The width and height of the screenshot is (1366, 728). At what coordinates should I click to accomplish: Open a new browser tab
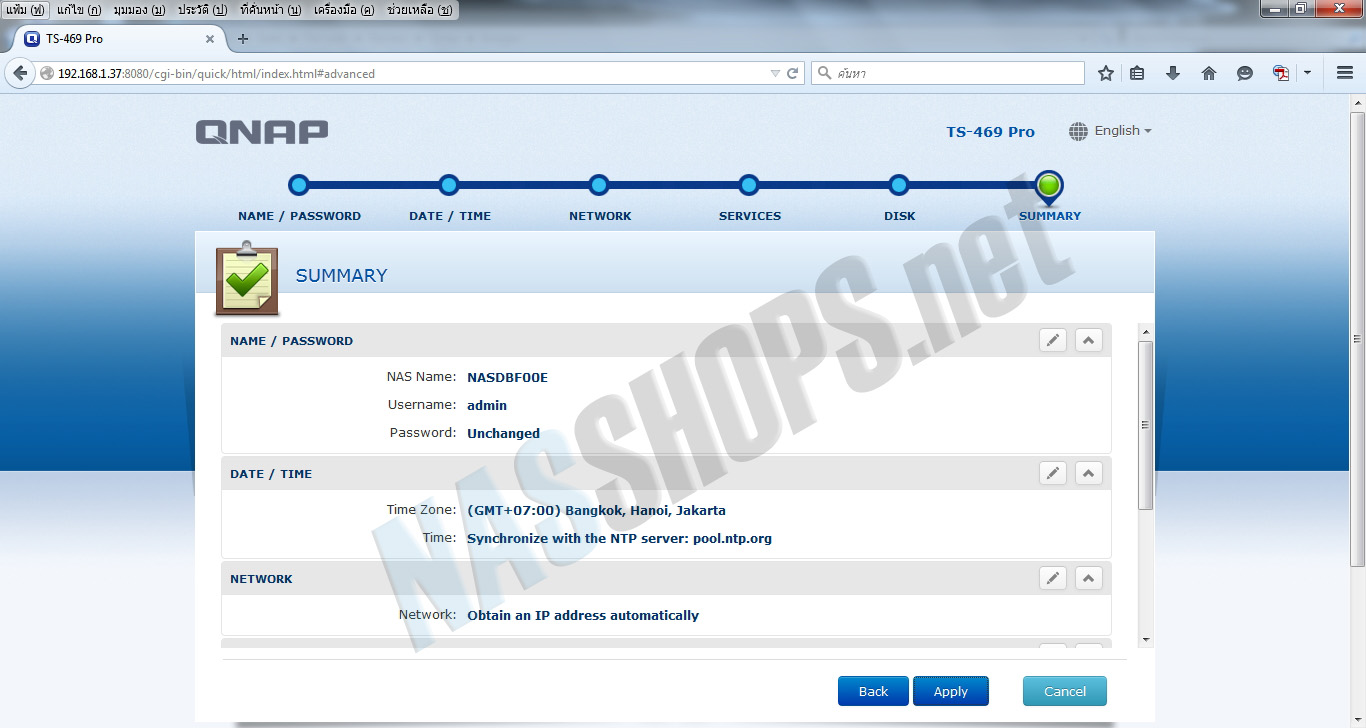point(242,39)
